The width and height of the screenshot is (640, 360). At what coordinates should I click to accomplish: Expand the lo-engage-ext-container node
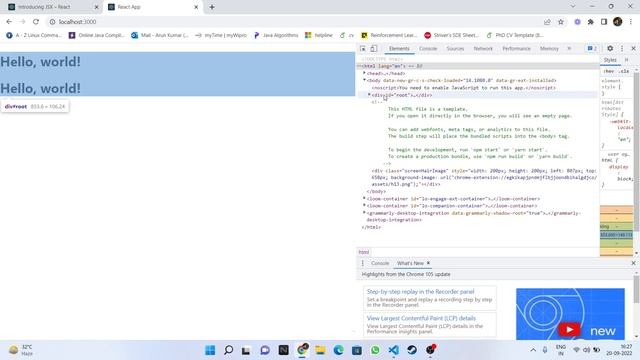364,199
